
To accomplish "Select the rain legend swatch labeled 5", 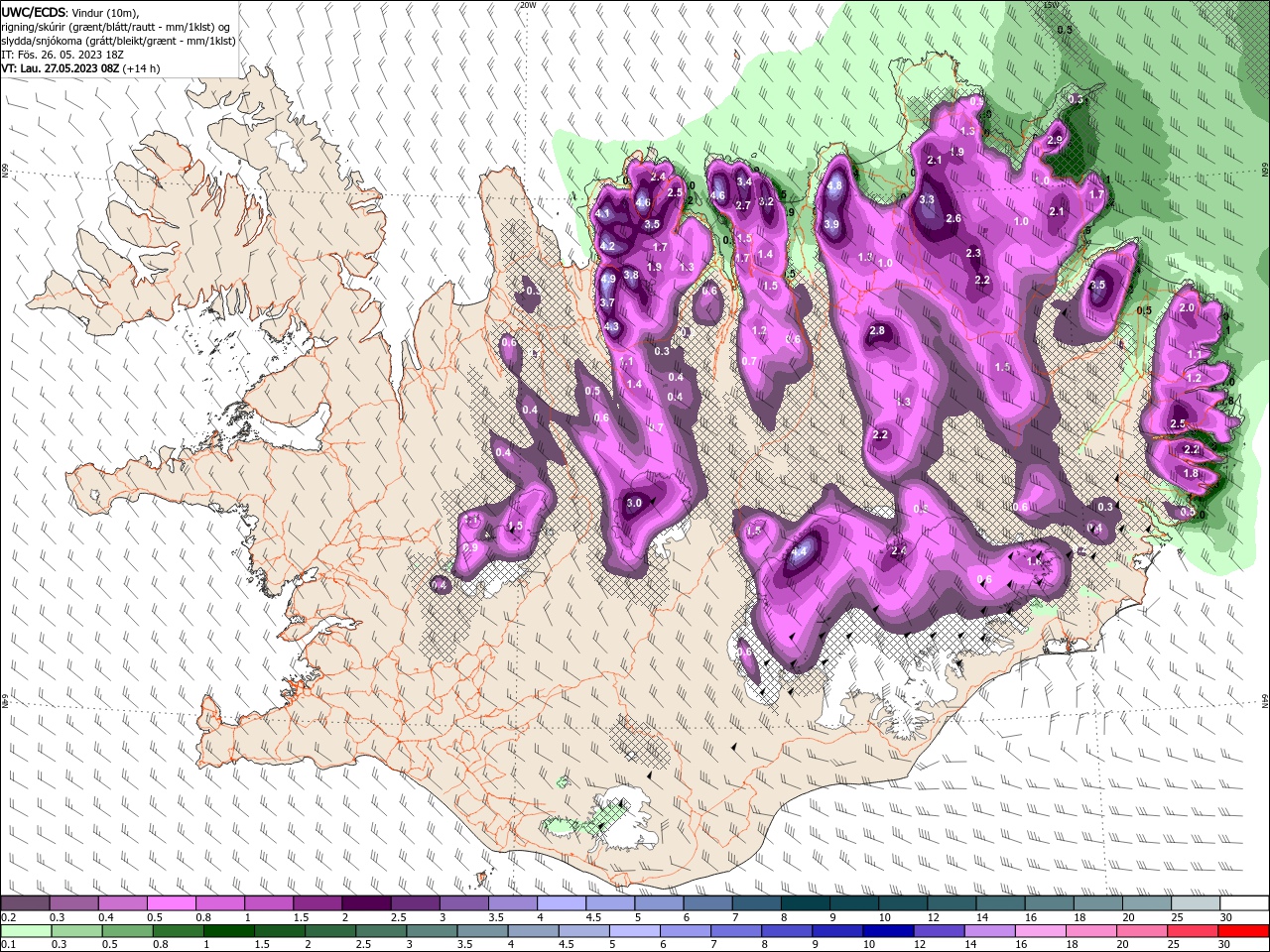I will coord(634,931).
